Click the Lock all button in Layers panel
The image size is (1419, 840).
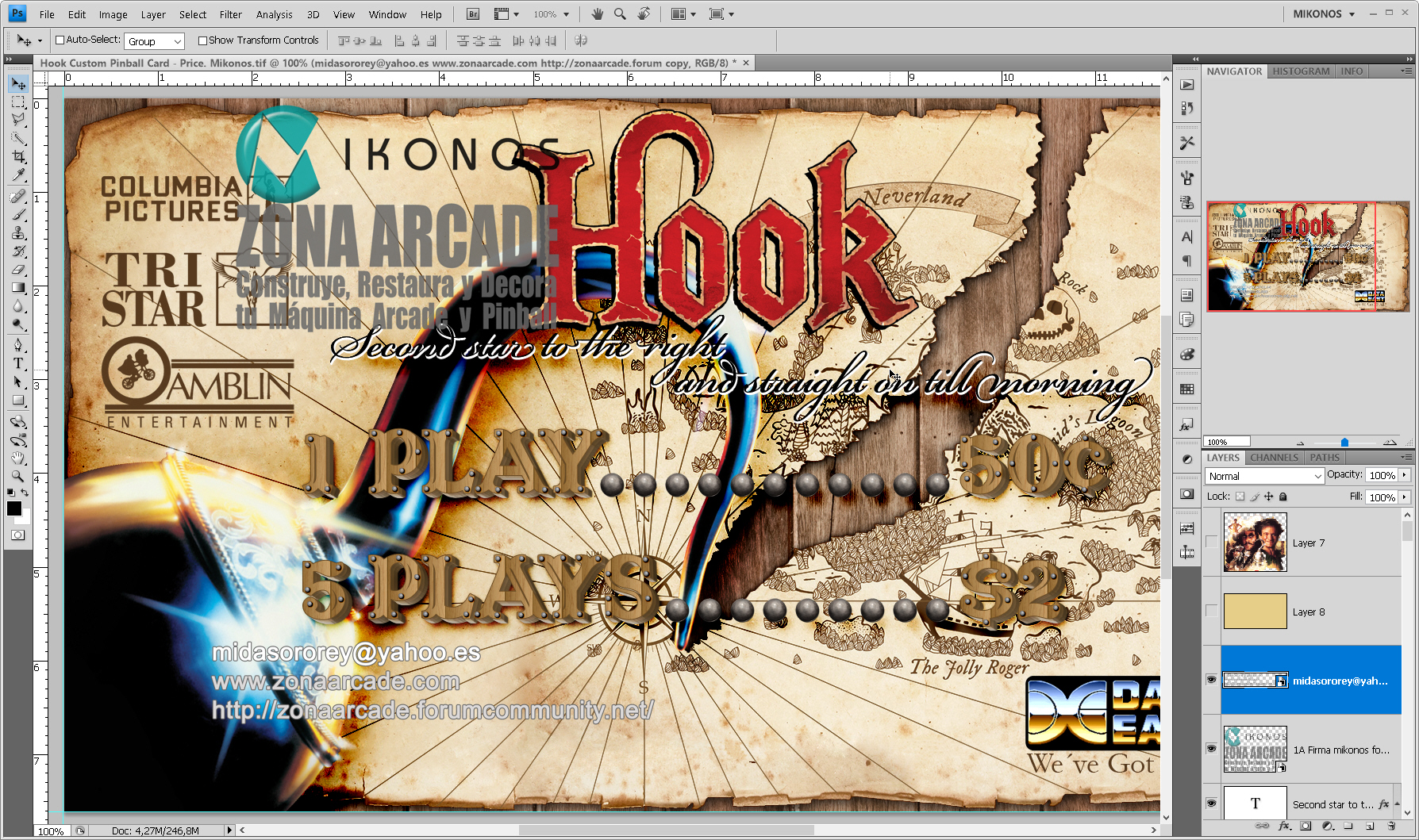[x=1283, y=497]
